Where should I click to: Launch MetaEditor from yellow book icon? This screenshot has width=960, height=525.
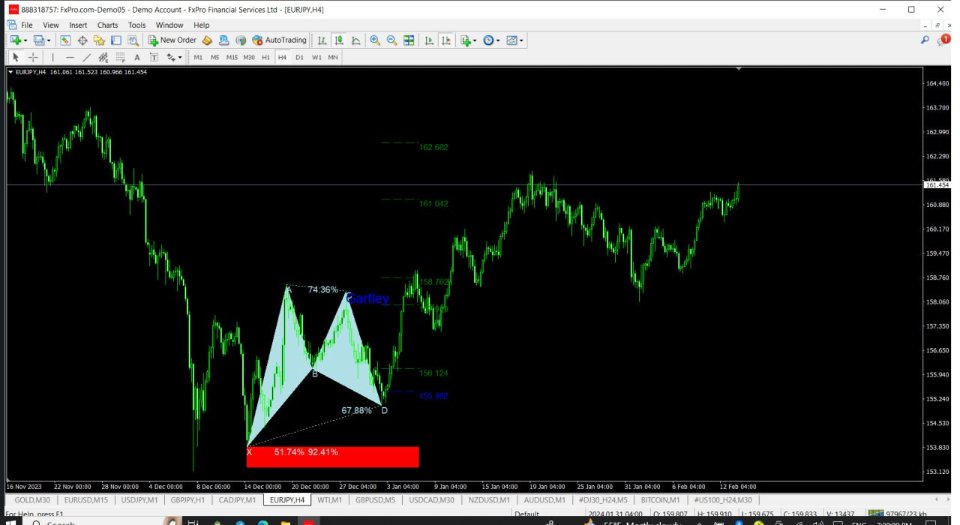click(x=207, y=40)
